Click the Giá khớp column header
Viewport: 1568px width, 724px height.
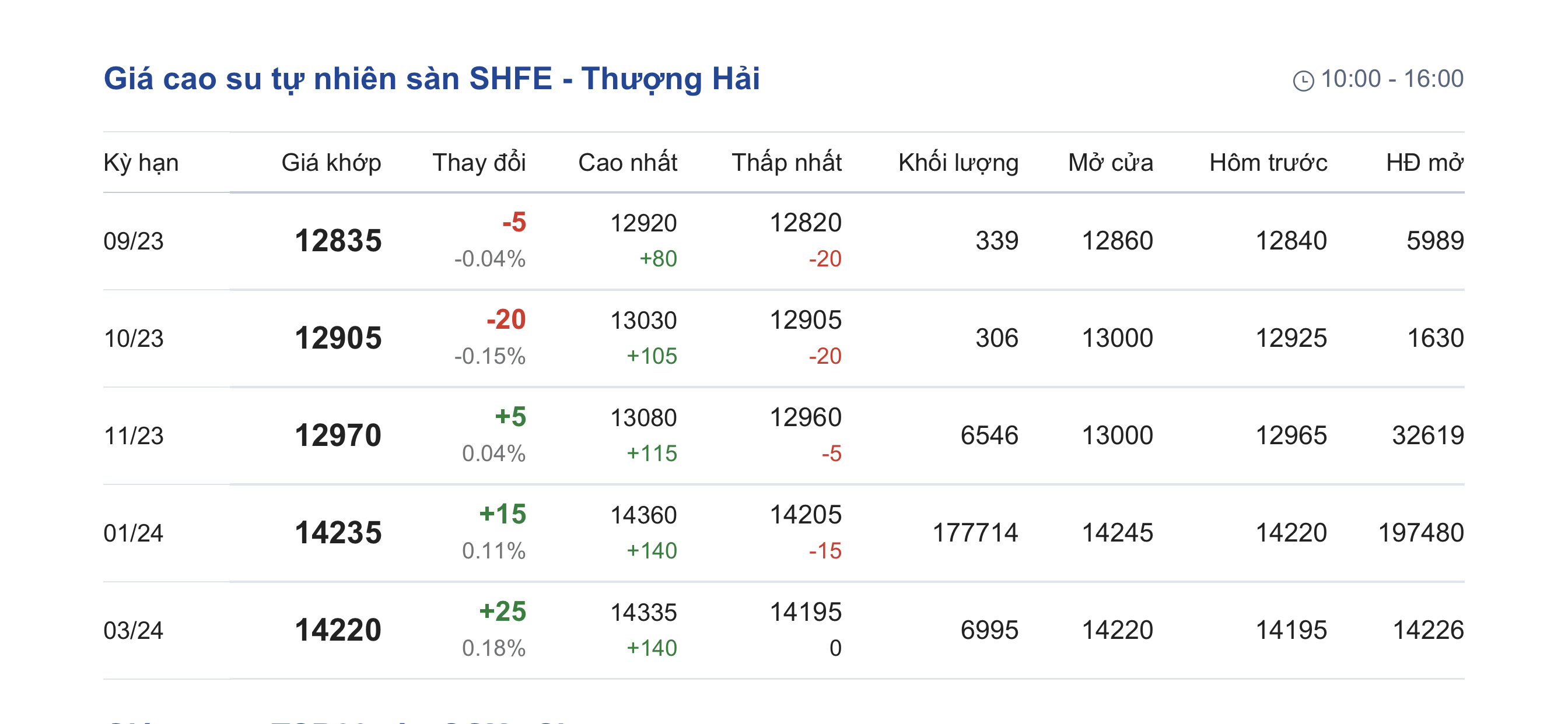[x=331, y=163]
